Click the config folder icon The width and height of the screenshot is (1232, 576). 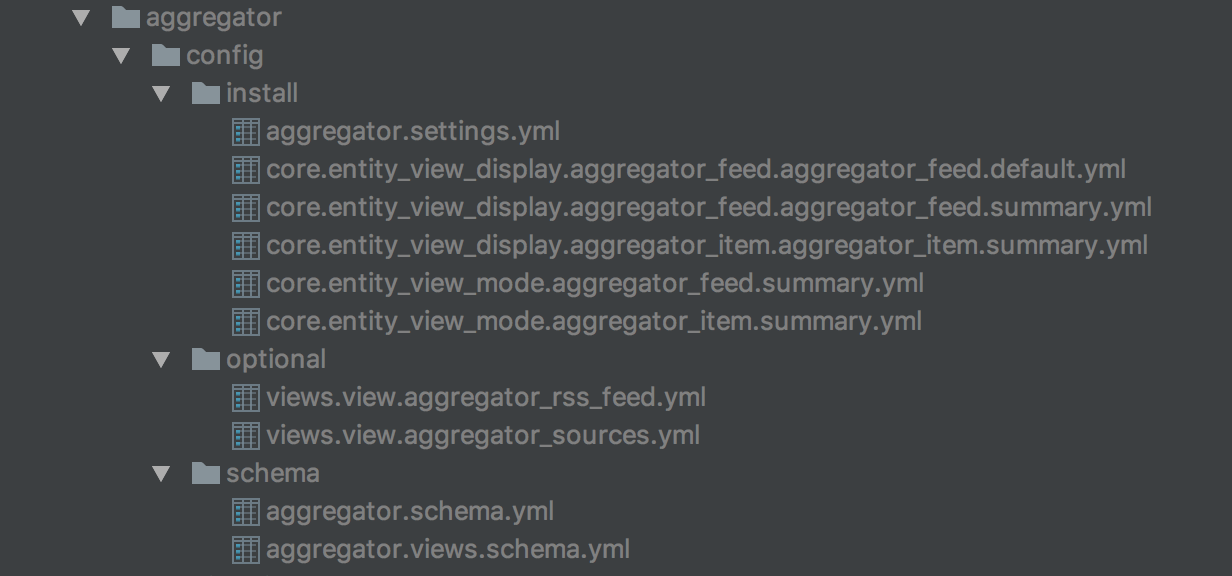(x=166, y=55)
